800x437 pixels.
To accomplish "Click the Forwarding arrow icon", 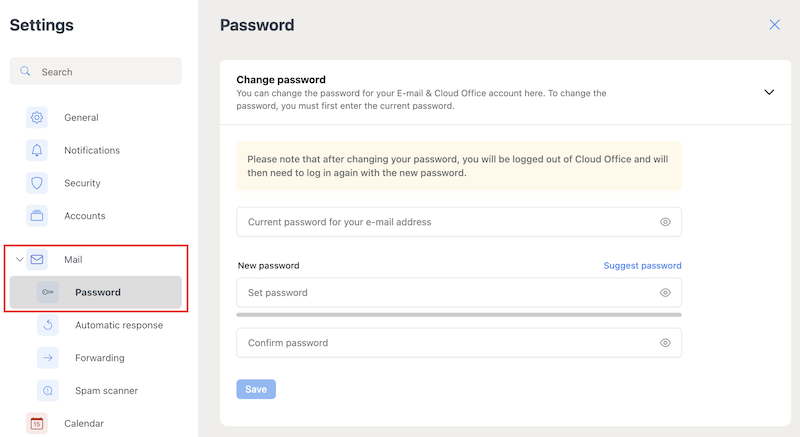I will pos(47,358).
